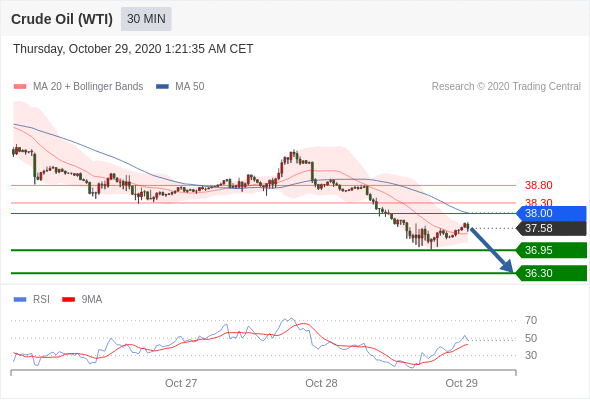The height and width of the screenshot is (400, 590).
Task: Select the green 36.30 target tag
Action: [x=551, y=273]
